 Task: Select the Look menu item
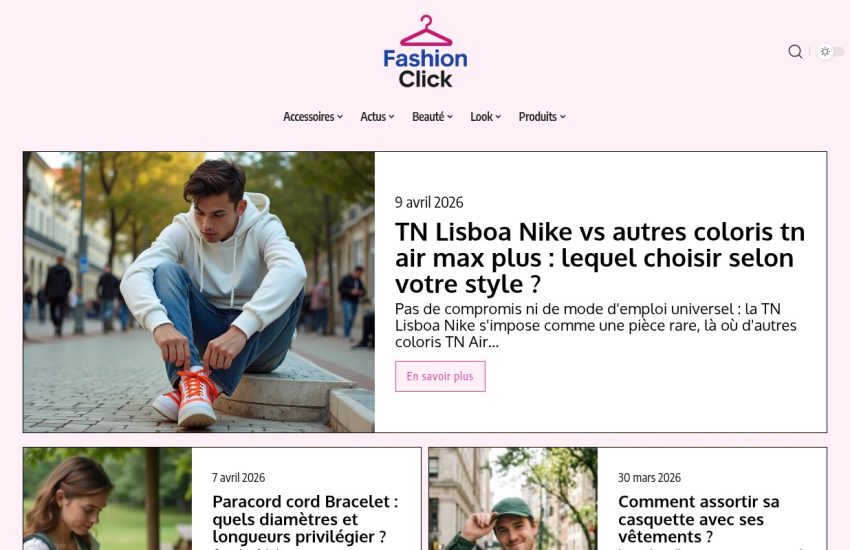coord(485,117)
